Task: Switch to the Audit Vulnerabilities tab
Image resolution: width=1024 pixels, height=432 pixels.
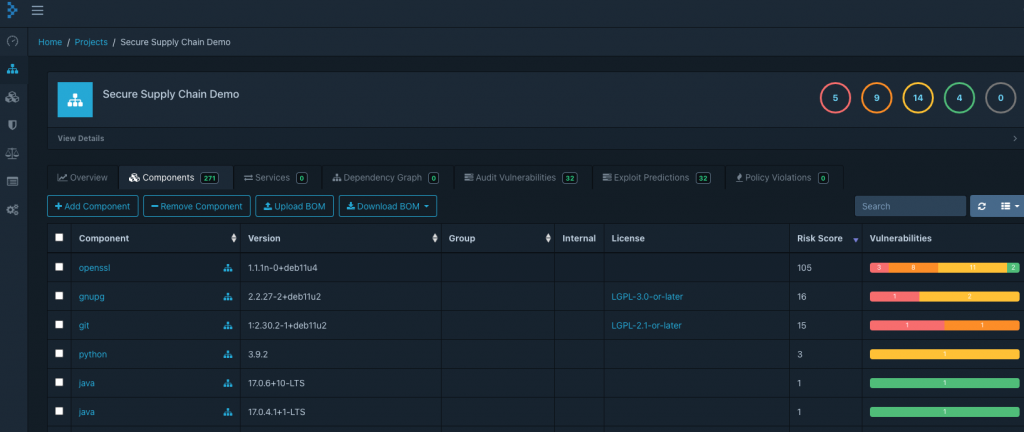Action: (x=522, y=177)
